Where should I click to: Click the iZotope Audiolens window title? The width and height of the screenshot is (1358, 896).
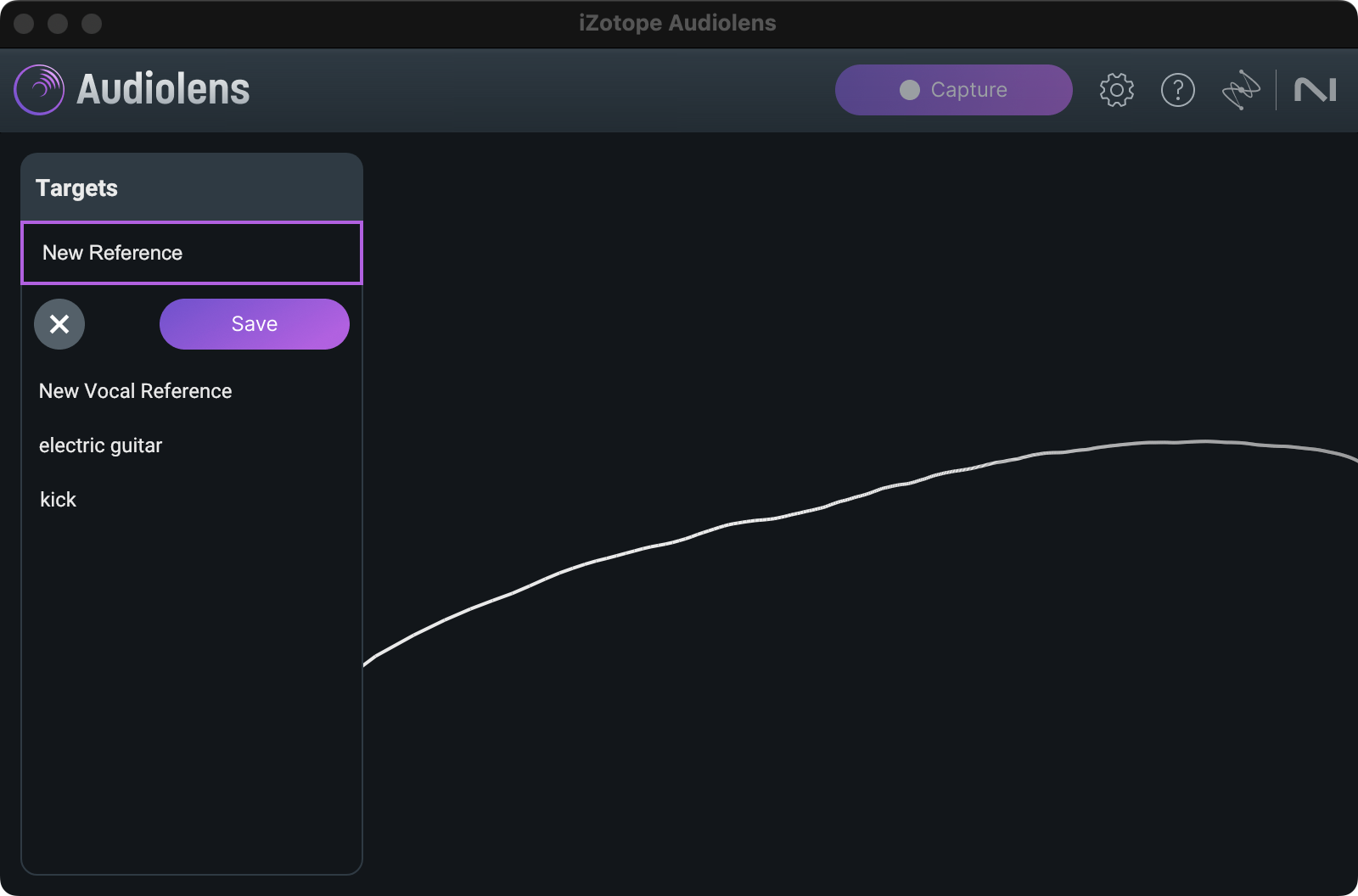tap(677, 23)
